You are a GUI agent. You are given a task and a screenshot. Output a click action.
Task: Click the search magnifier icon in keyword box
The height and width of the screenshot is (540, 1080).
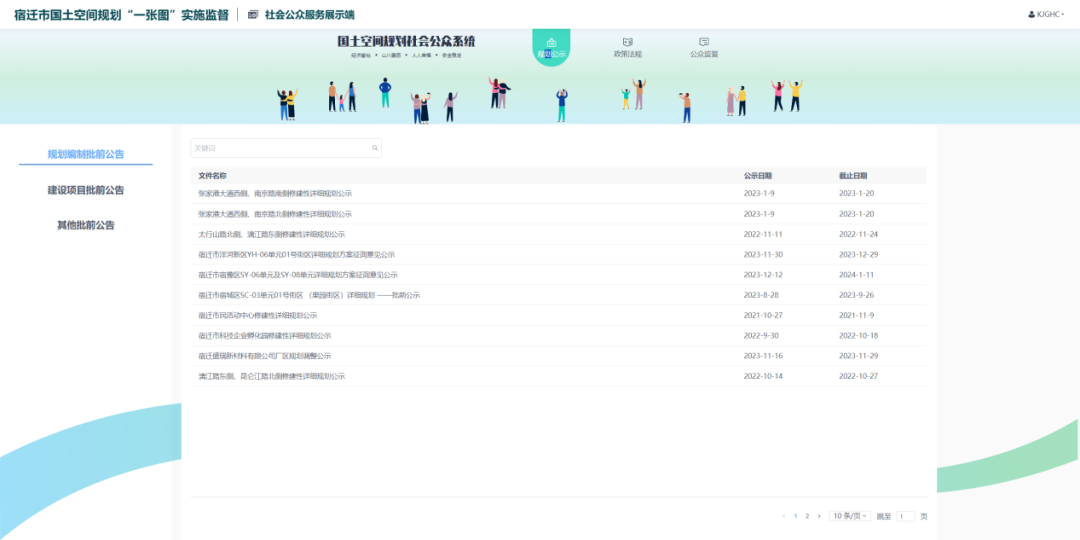375,148
